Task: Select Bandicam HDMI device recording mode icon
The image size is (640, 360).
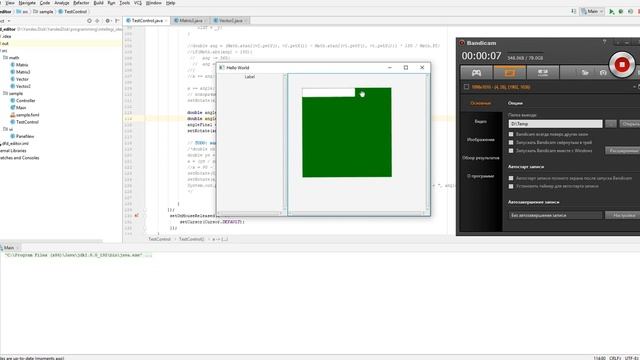Action: coord(542,73)
